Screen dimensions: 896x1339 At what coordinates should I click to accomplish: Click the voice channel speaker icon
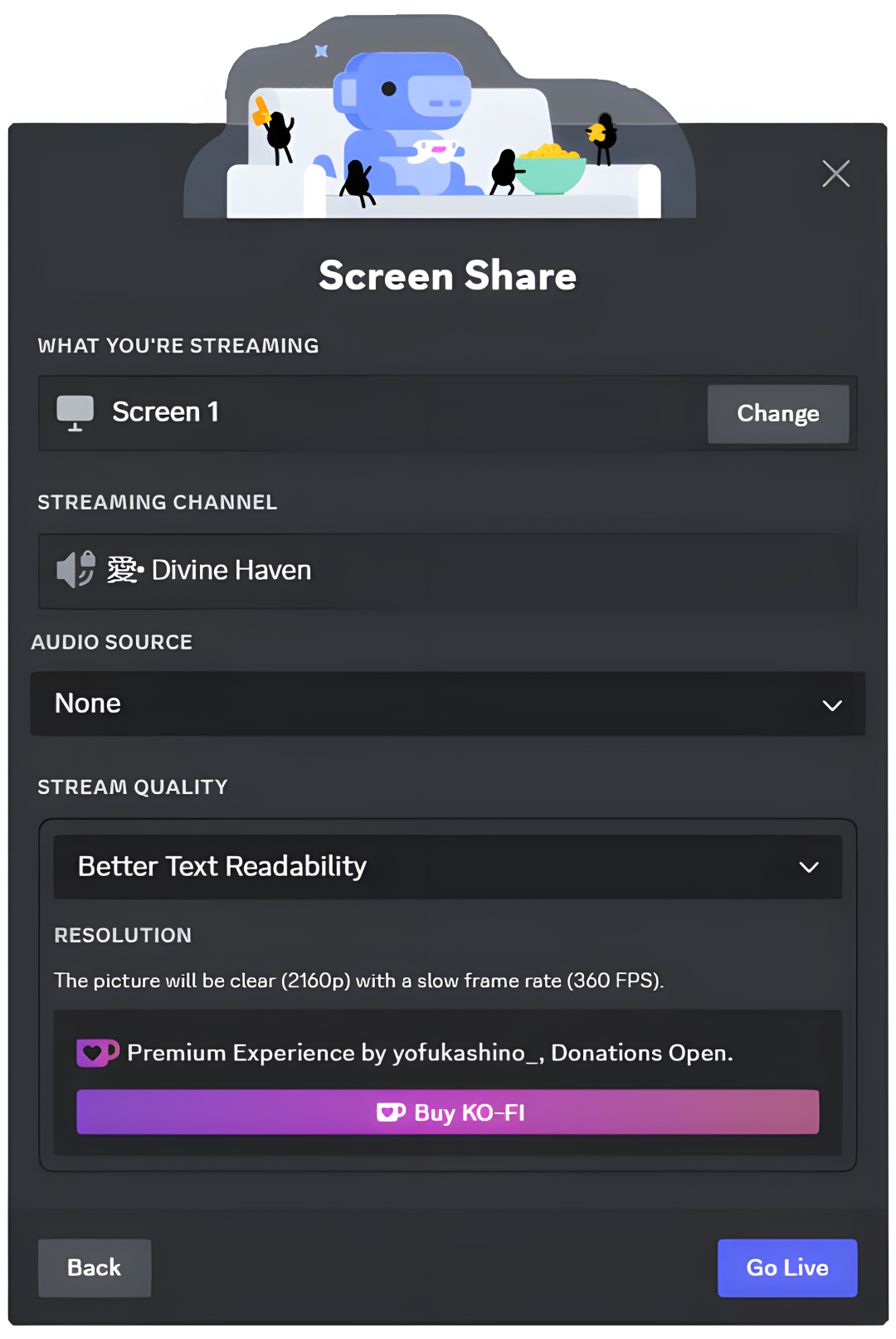point(75,570)
